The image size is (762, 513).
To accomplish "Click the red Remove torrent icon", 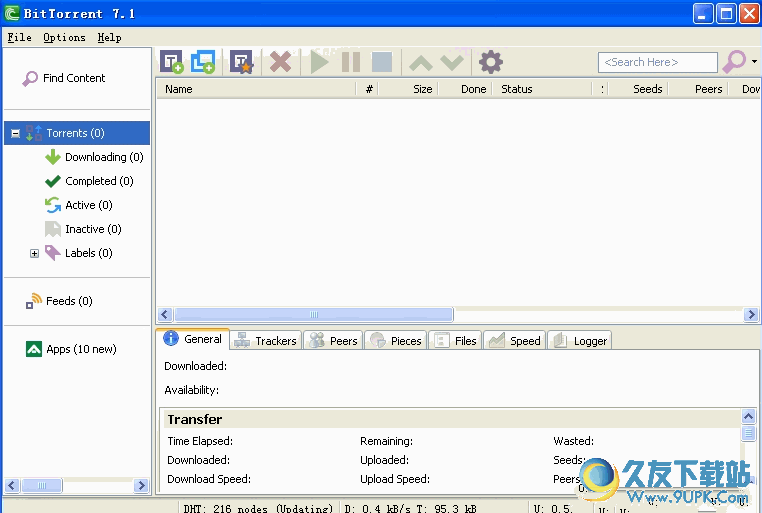I will coord(280,62).
